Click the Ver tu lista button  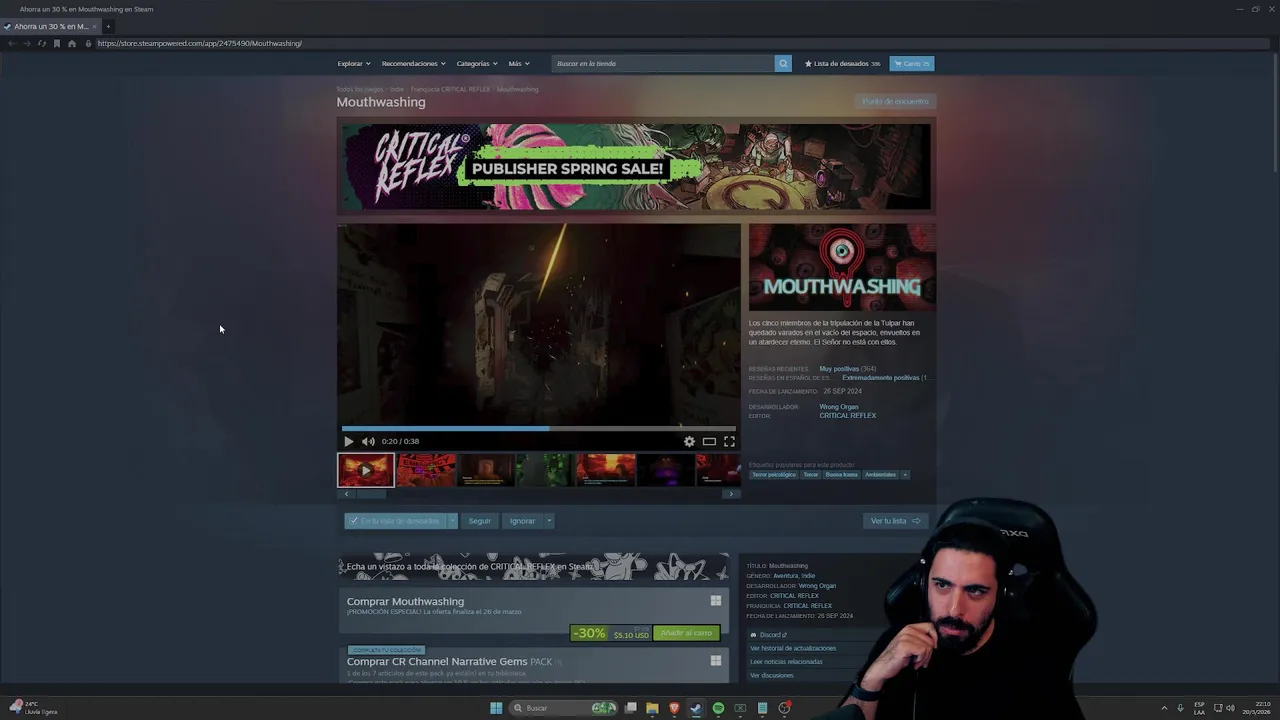click(895, 521)
